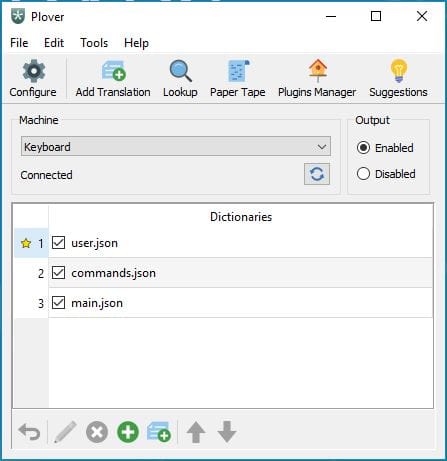Close the Plover window
Image resolution: width=447 pixels, height=461 pixels.
point(422,16)
